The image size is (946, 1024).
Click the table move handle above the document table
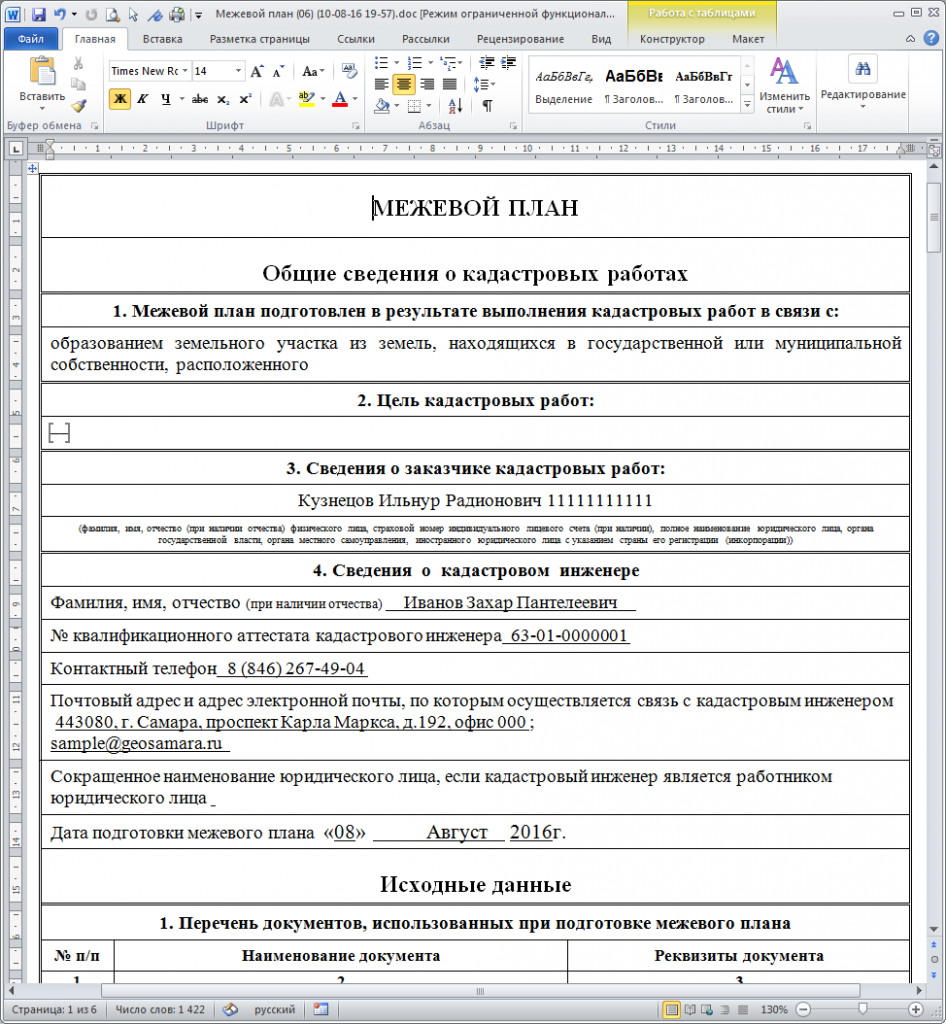point(33,168)
